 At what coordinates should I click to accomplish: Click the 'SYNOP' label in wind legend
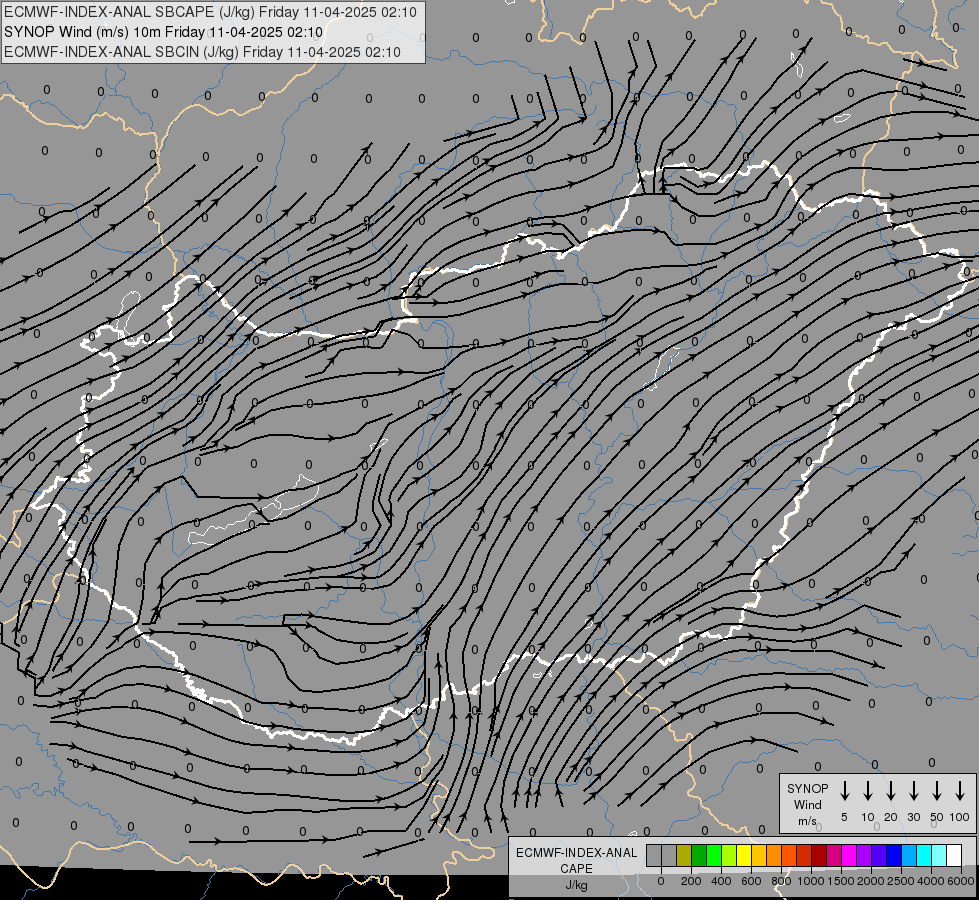click(807, 788)
